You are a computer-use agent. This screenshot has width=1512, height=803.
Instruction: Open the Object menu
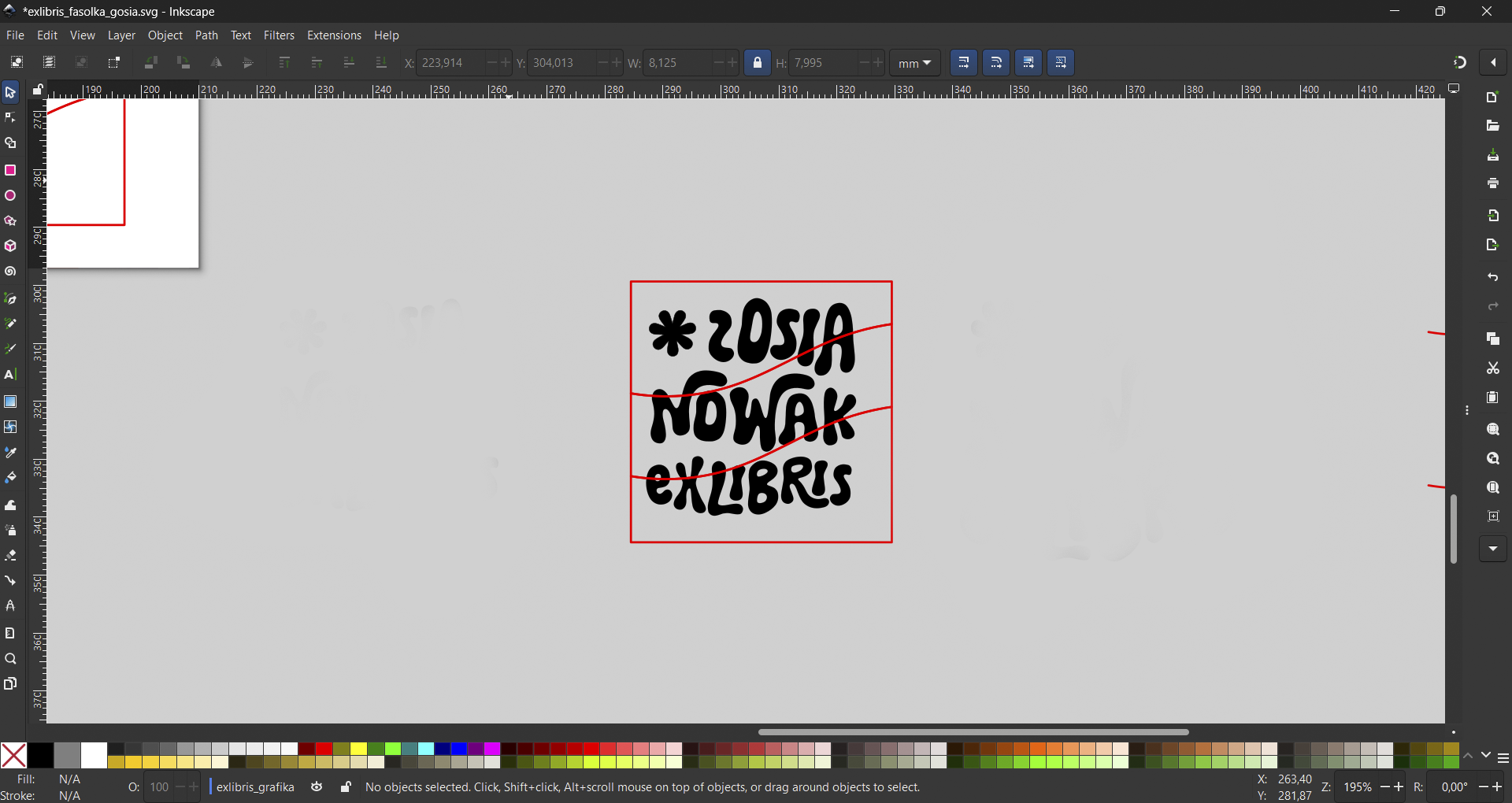tap(165, 35)
